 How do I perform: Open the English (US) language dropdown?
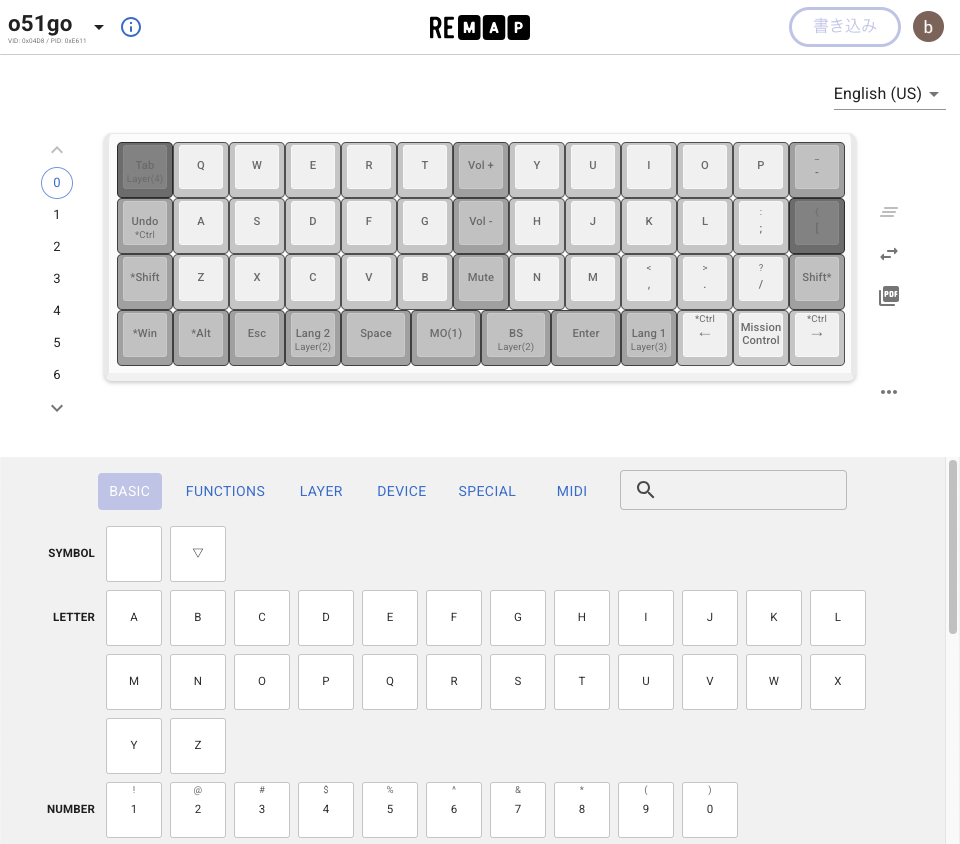pos(889,94)
